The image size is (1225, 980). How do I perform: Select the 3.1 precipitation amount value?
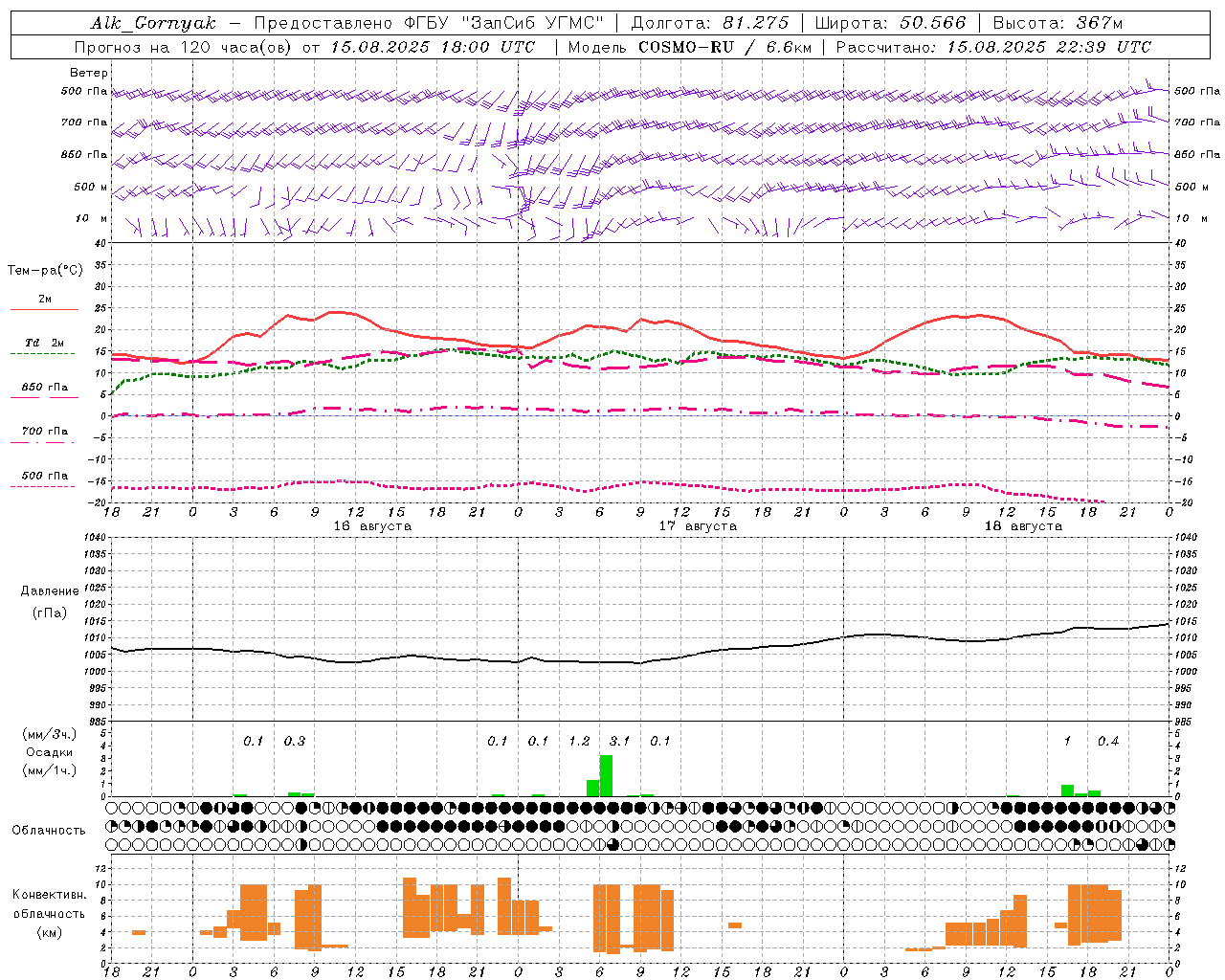click(619, 741)
